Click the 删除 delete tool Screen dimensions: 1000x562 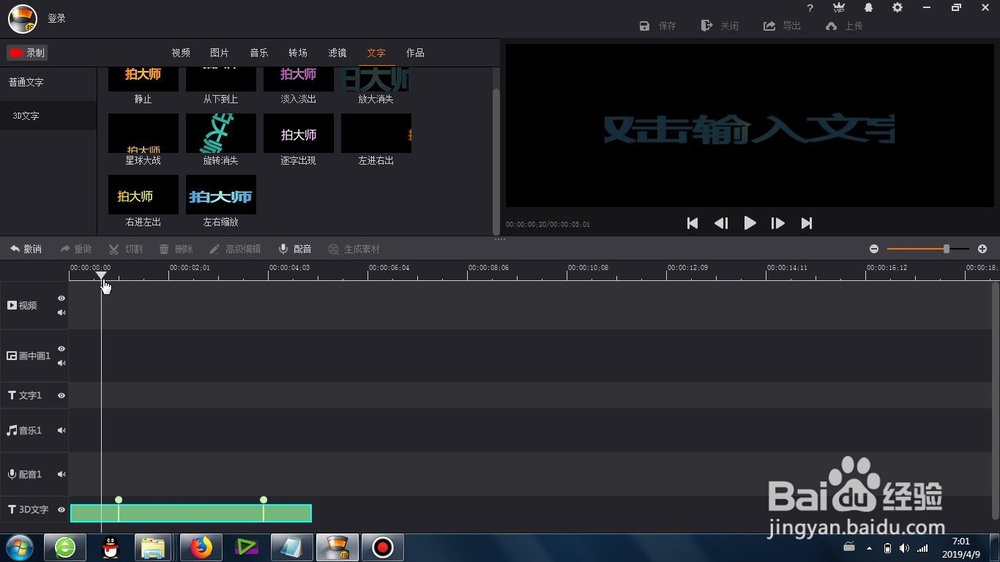pos(176,249)
